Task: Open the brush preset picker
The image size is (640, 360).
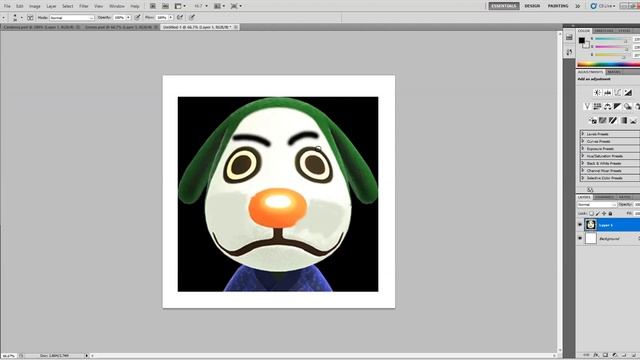Action: pyautogui.click(x=16, y=18)
